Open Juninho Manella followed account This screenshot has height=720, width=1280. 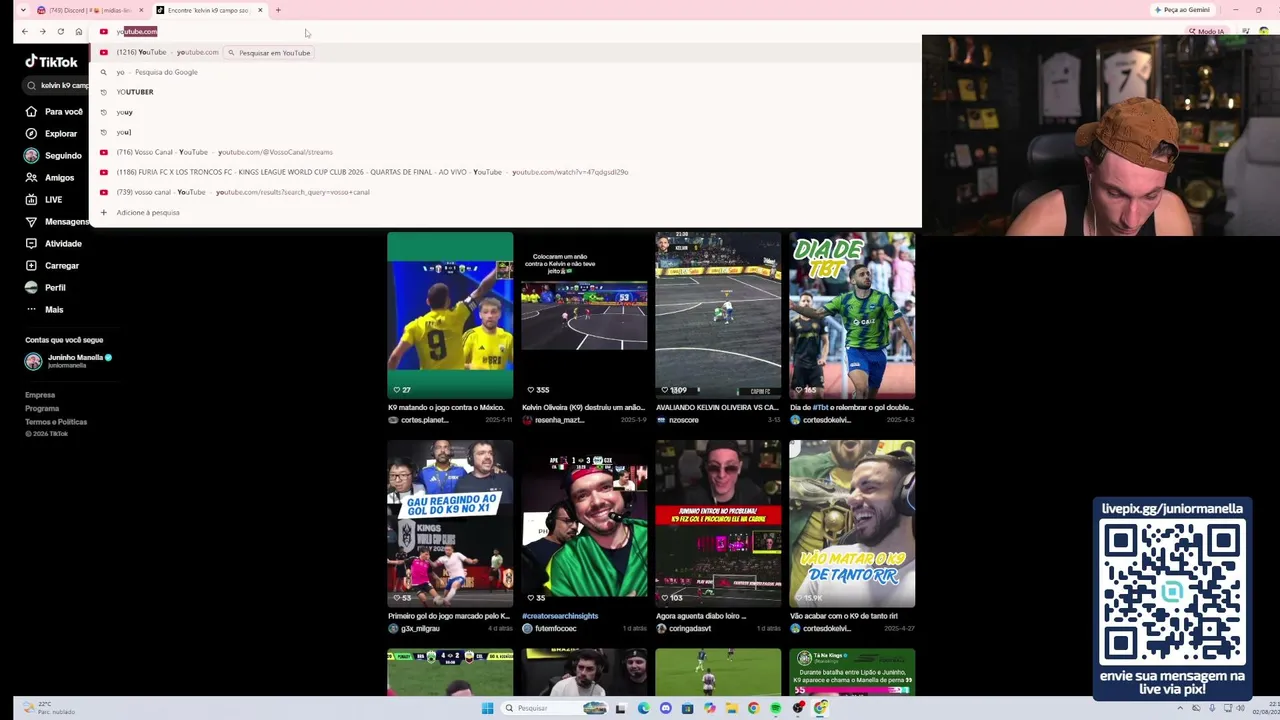point(68,360)
